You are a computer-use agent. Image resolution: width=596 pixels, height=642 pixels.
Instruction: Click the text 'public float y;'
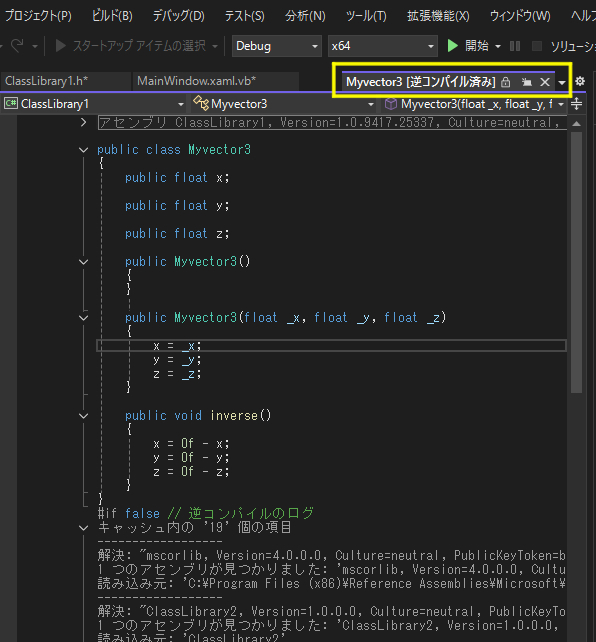(x=177, y=206)
